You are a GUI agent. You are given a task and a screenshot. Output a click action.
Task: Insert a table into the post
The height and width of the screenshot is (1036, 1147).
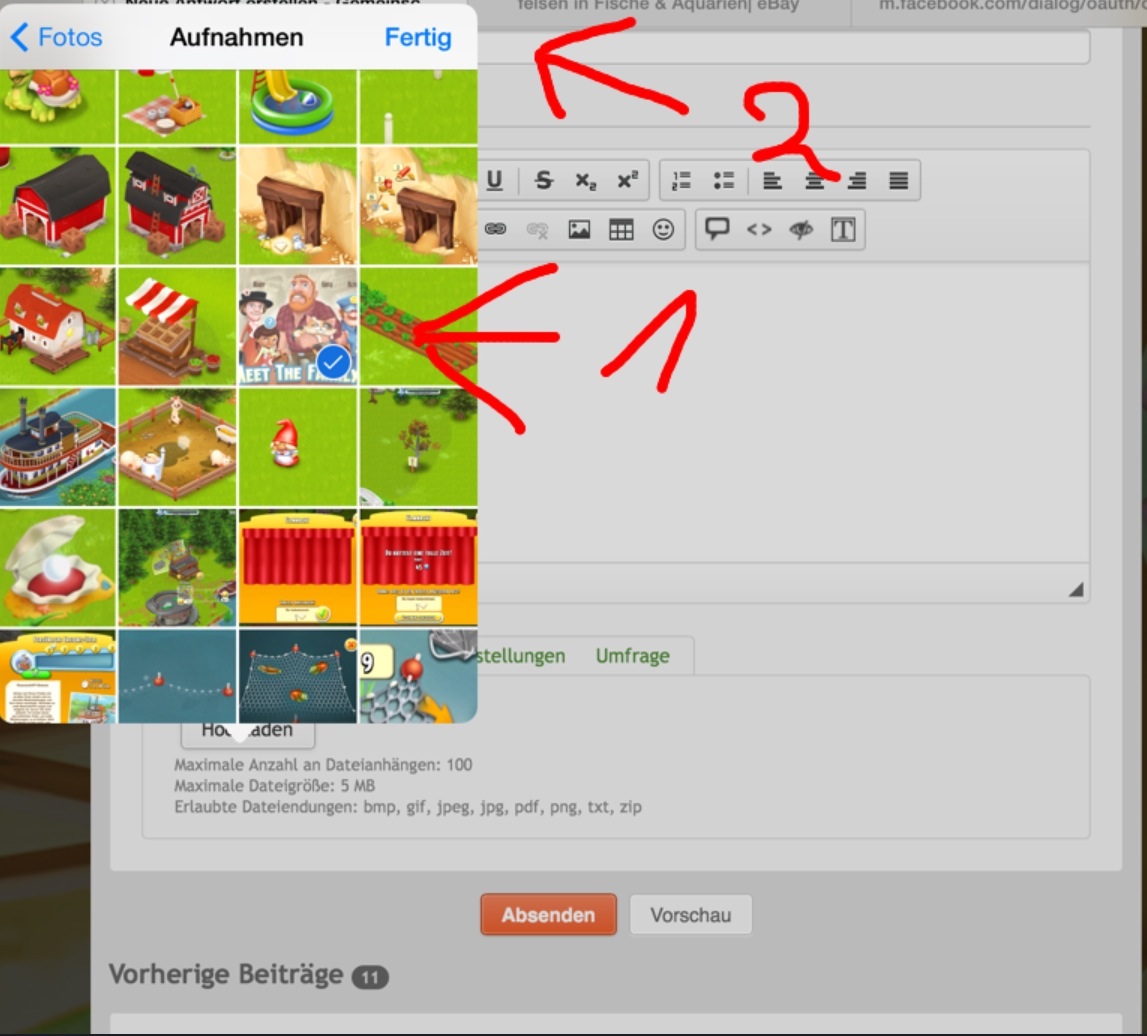(621, 229)
